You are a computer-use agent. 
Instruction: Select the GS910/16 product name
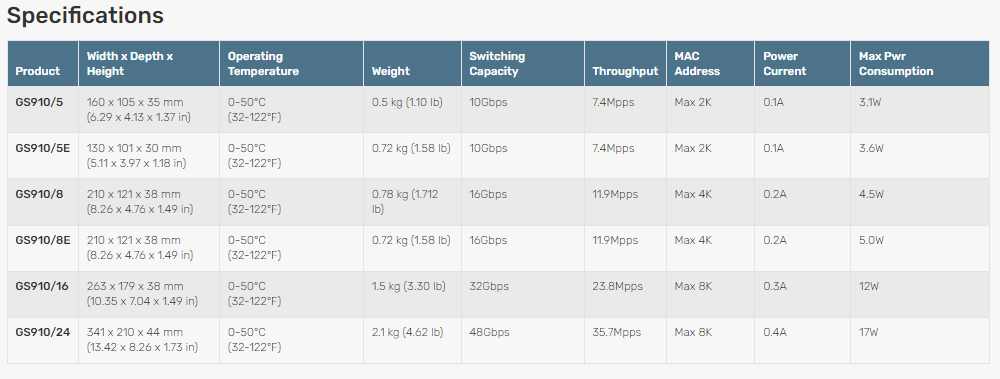coord(42,286)
